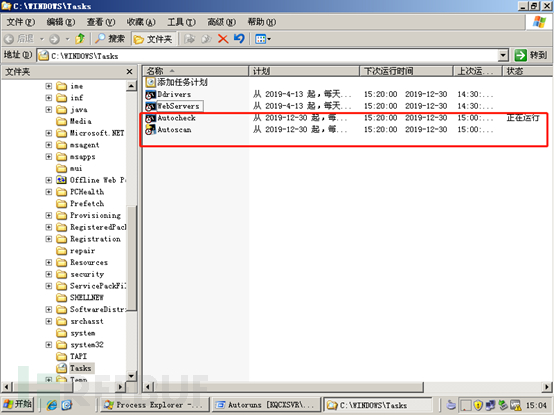Expand the Resources folder tree node
The width and height of the screenshot is (554, 415).
pos(49,262)
